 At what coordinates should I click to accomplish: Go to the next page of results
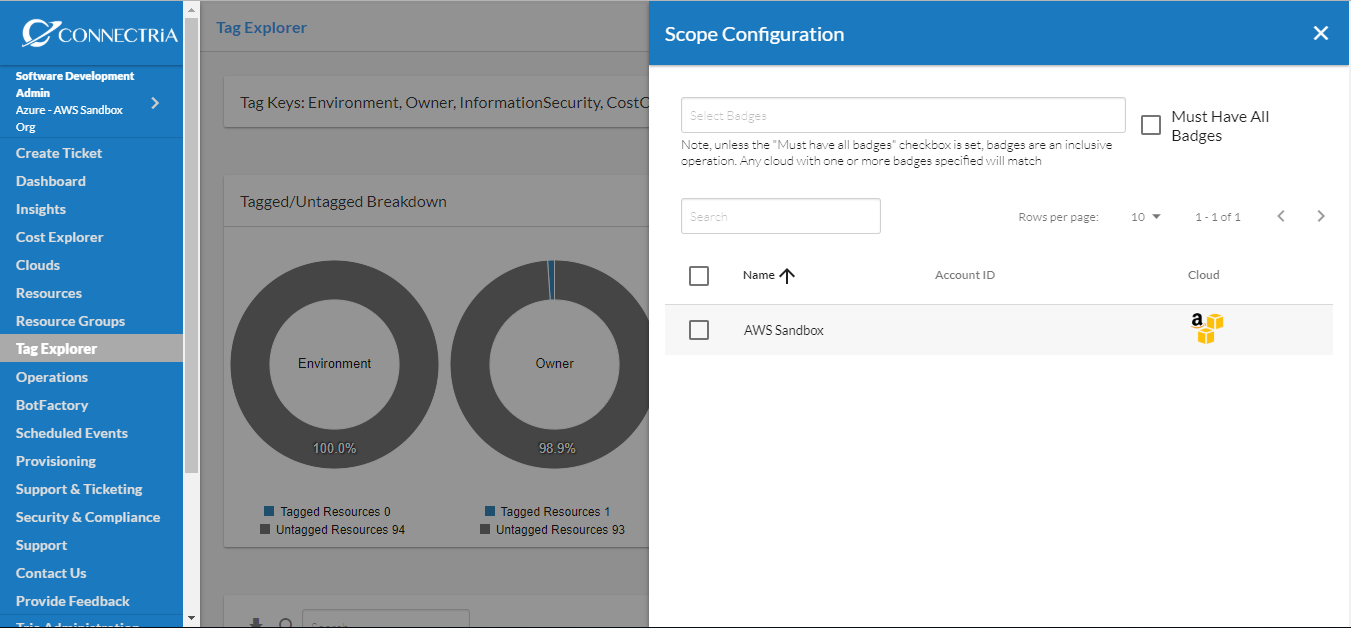[1321, 216]
